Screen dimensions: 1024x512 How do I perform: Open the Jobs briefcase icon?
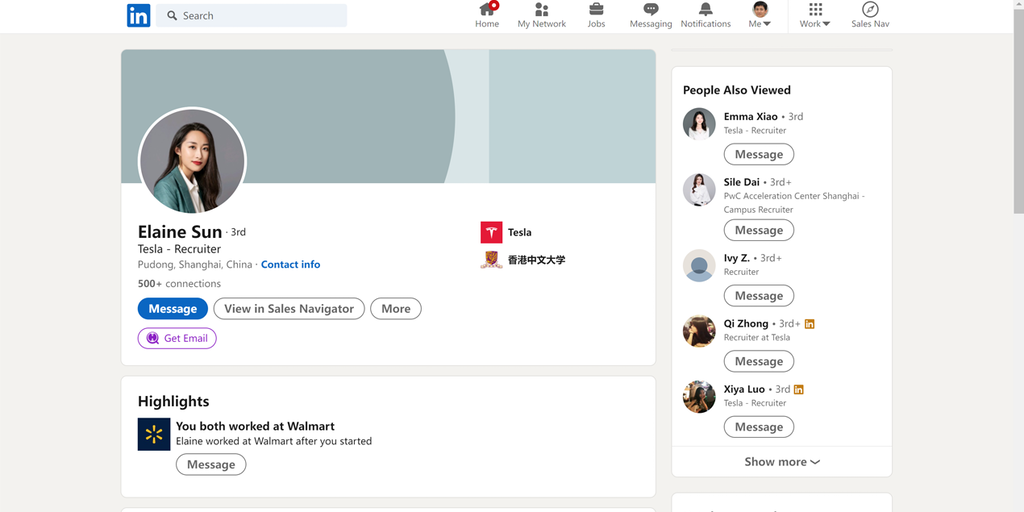click(596, 10)
